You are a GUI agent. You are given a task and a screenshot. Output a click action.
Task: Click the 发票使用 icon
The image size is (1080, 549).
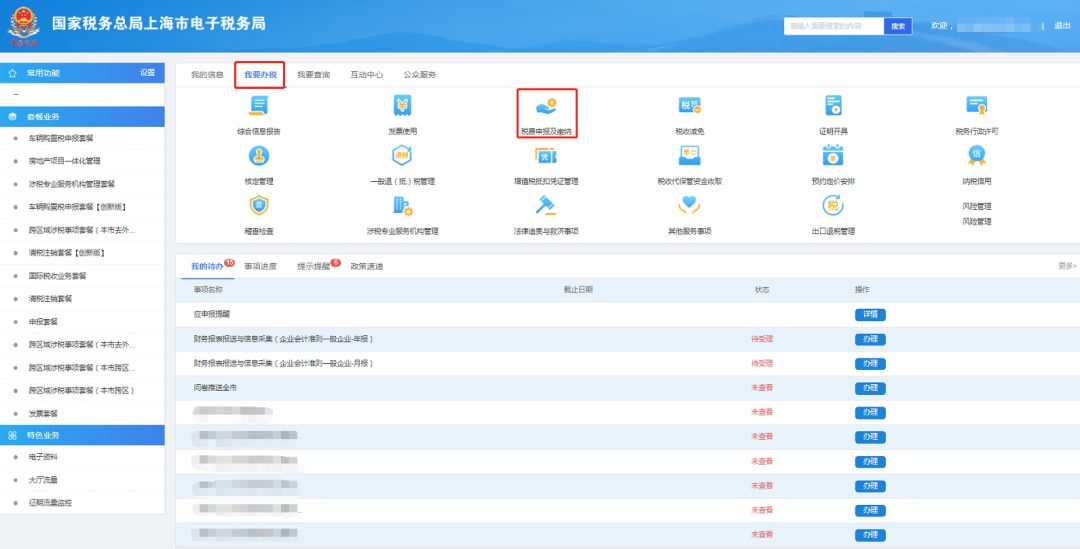402,106
